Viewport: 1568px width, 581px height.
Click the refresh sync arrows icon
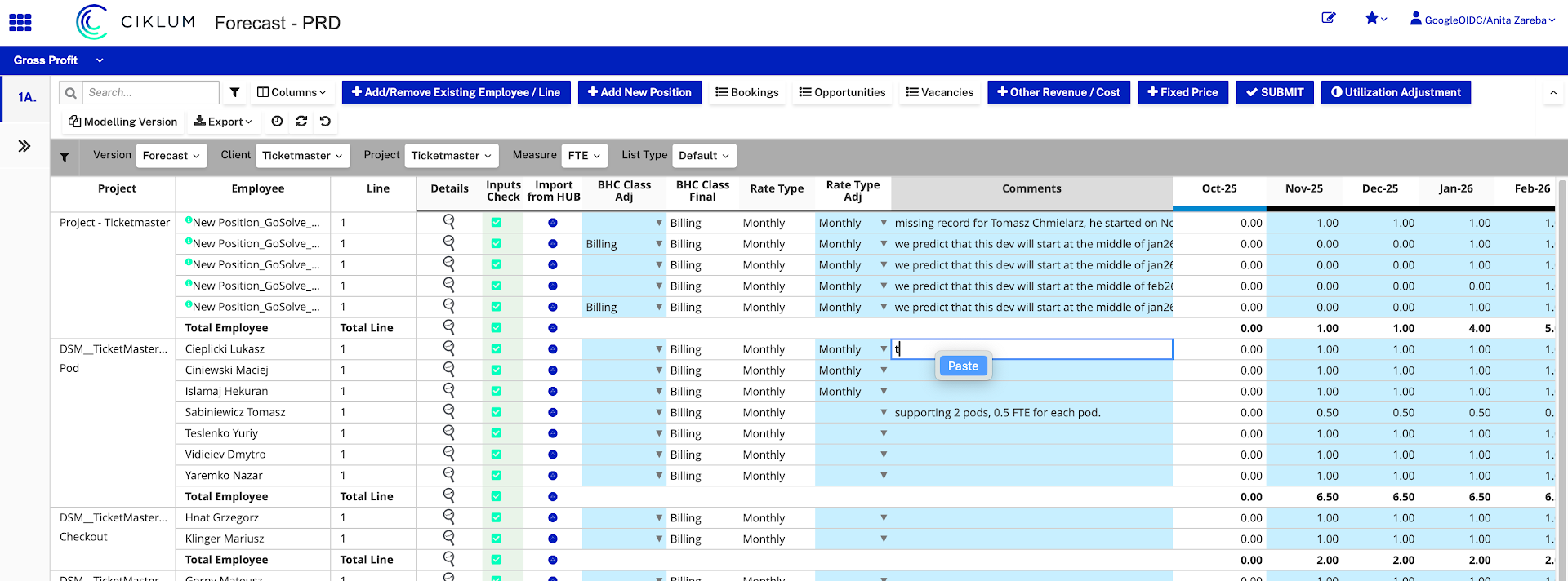[301, 122]
